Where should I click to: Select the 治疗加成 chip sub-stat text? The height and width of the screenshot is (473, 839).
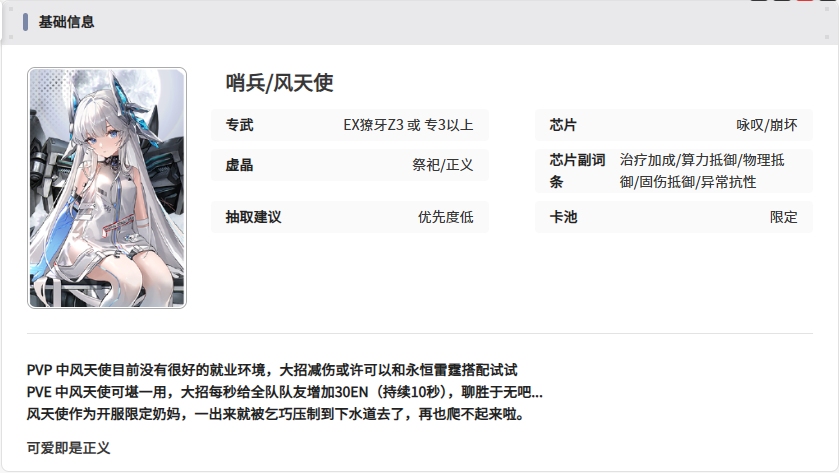point(647,159)
